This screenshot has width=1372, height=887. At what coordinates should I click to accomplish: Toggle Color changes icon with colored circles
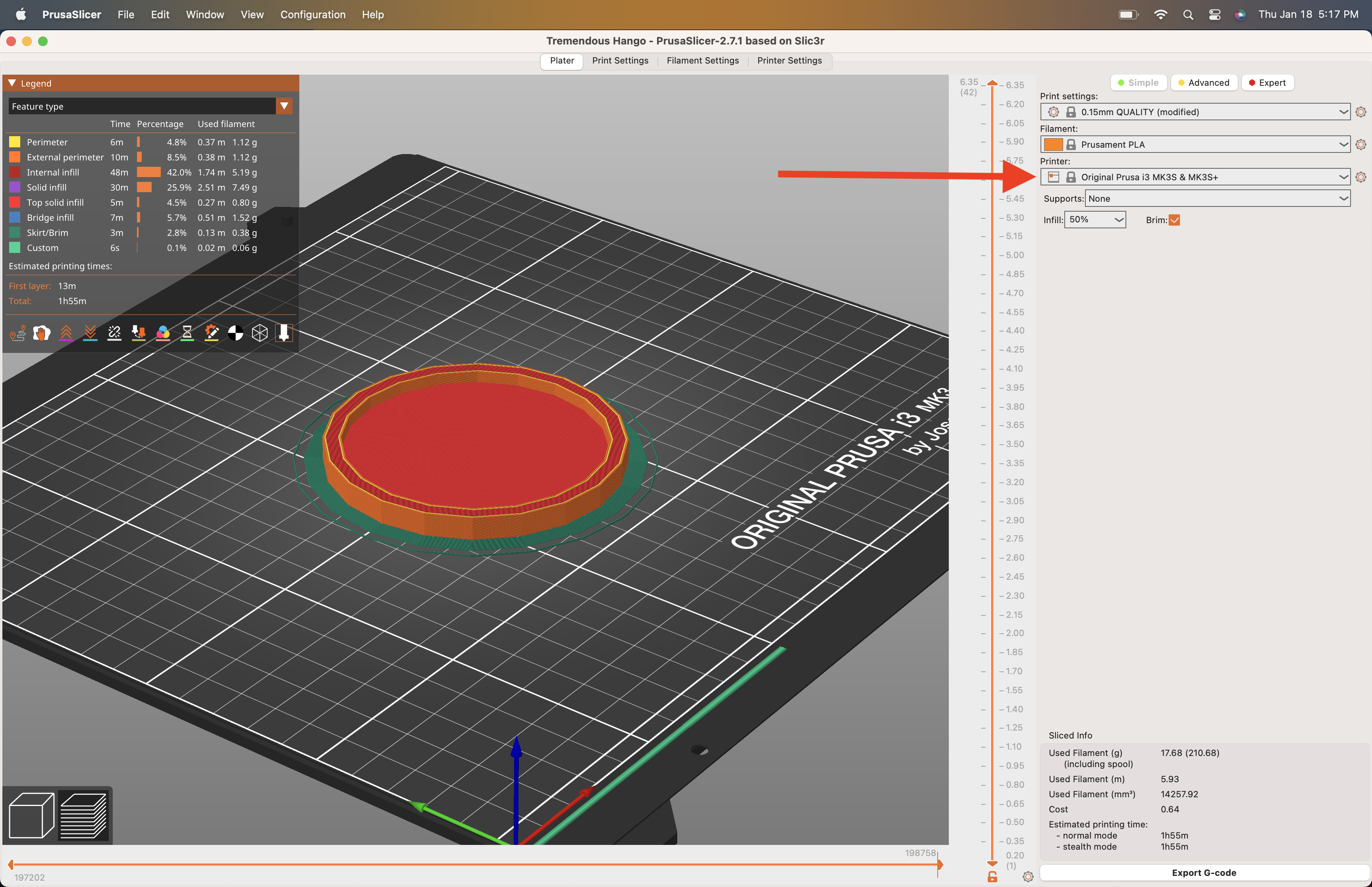[x=163, y=333]
